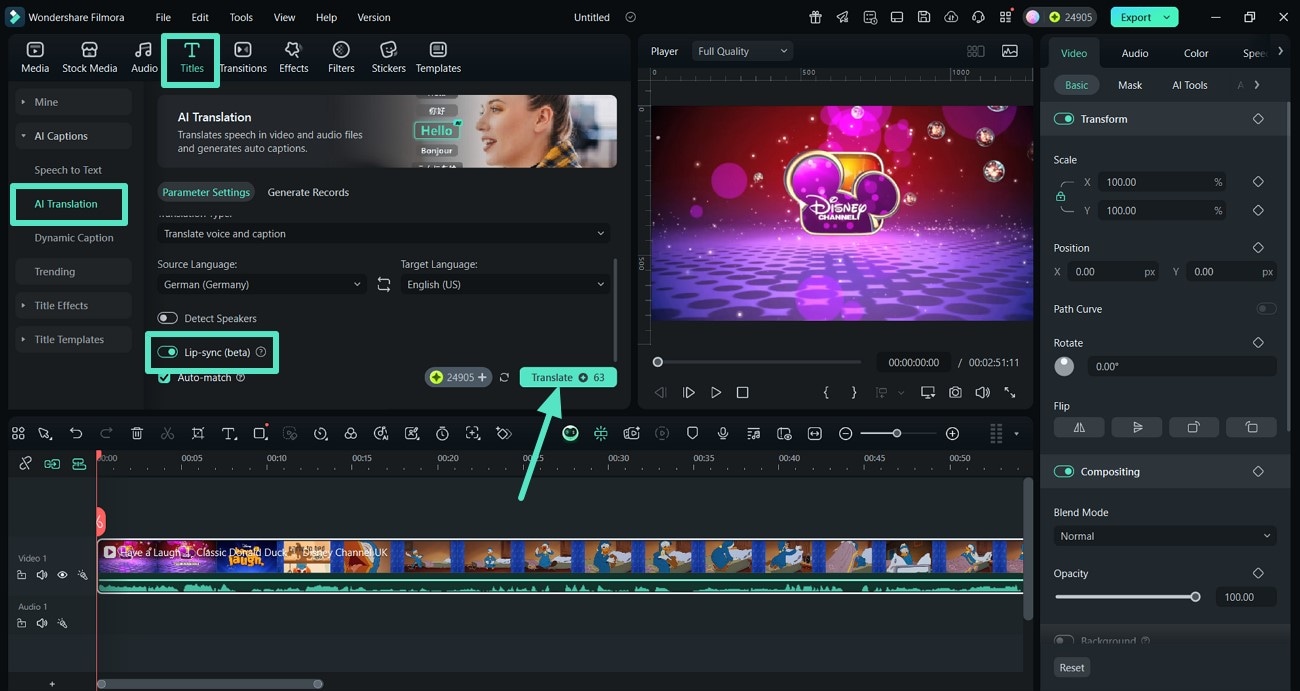The image size is (1300, 691).
Task: Expand the Mine category
Action: [71, 102]
